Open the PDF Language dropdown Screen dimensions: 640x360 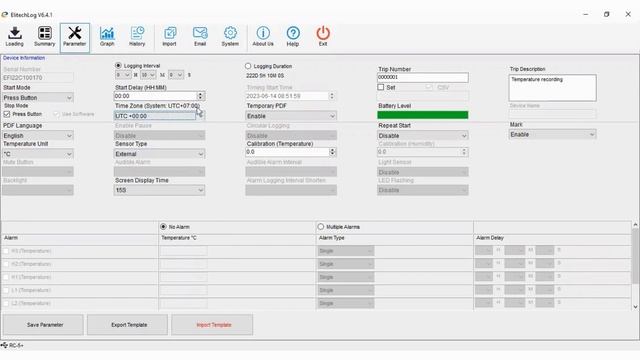click(38, 136)
